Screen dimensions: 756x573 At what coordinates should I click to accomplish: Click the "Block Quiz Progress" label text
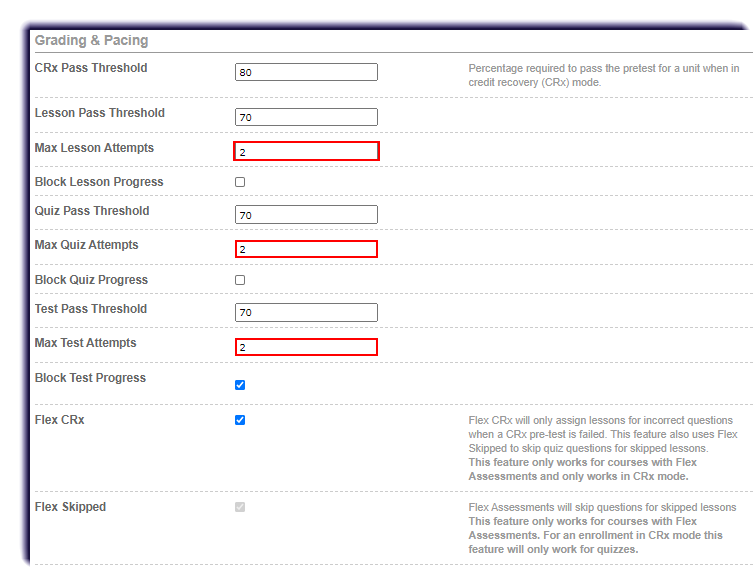coord(91,280)
